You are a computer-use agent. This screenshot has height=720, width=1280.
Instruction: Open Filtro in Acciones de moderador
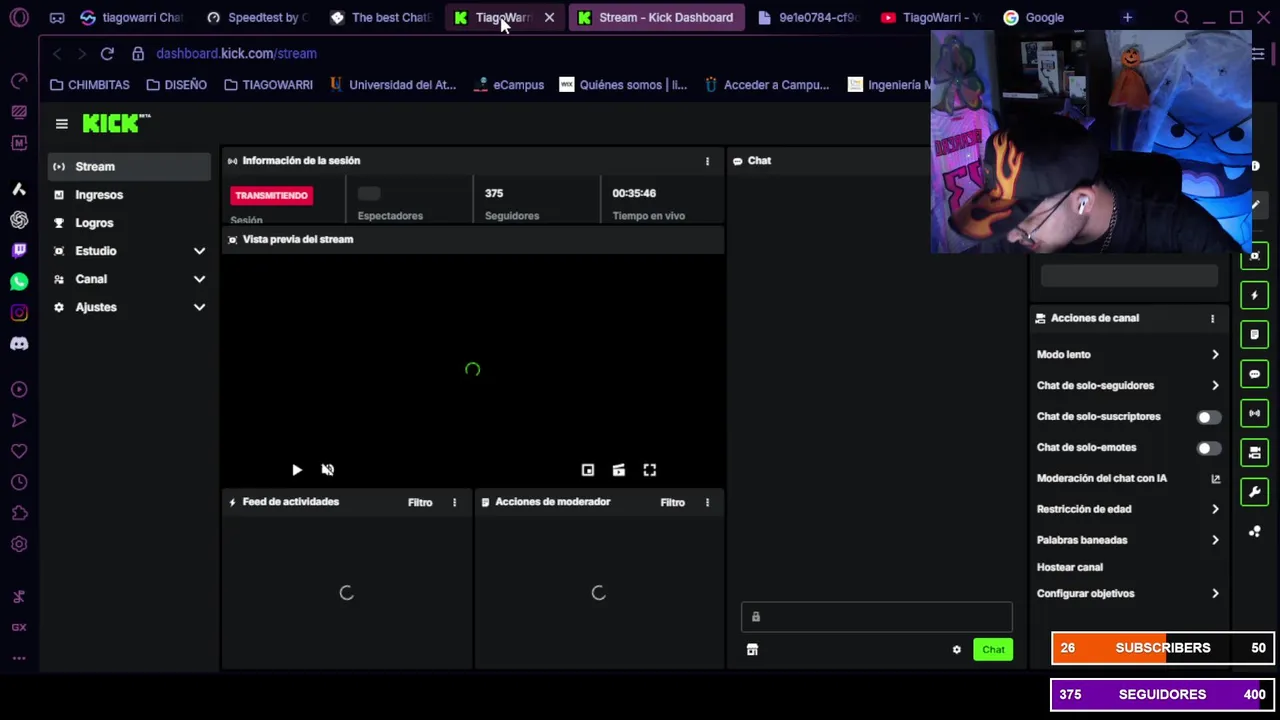point(672,502)
